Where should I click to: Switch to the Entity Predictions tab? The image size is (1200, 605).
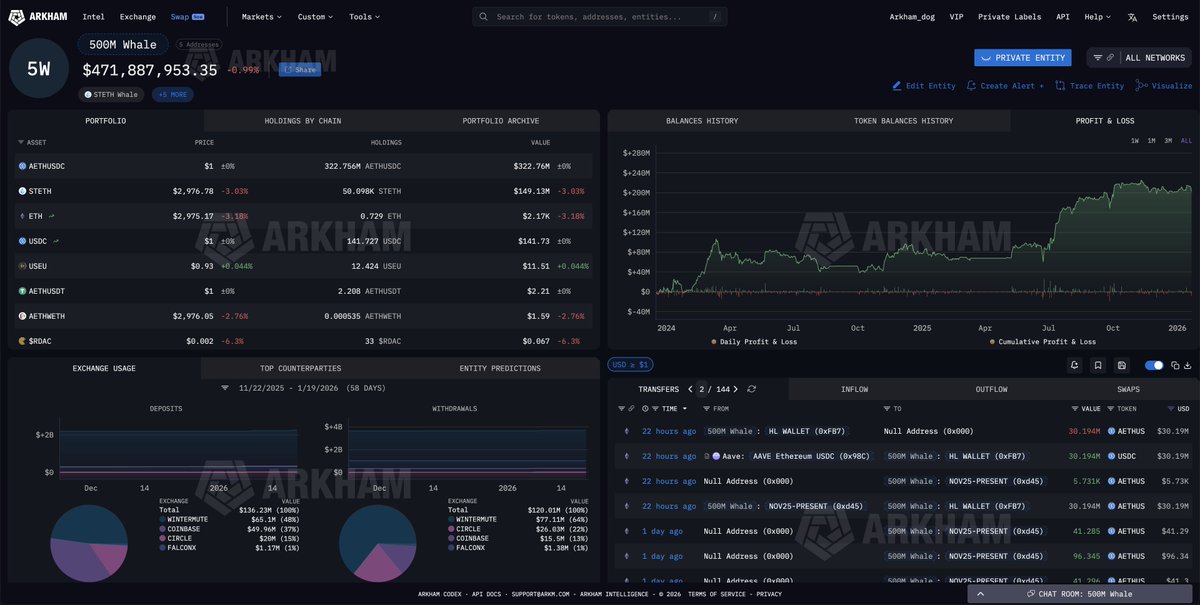(500, 368)
